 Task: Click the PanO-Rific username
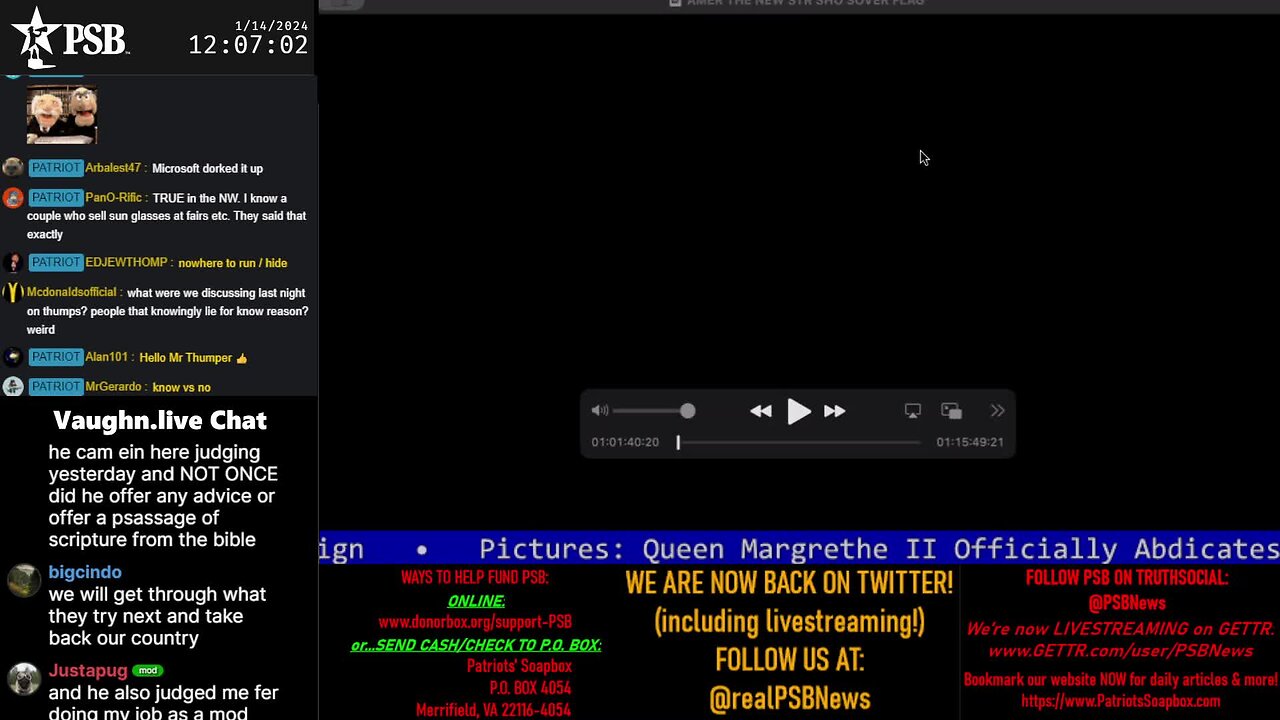(x=114, y=198)
